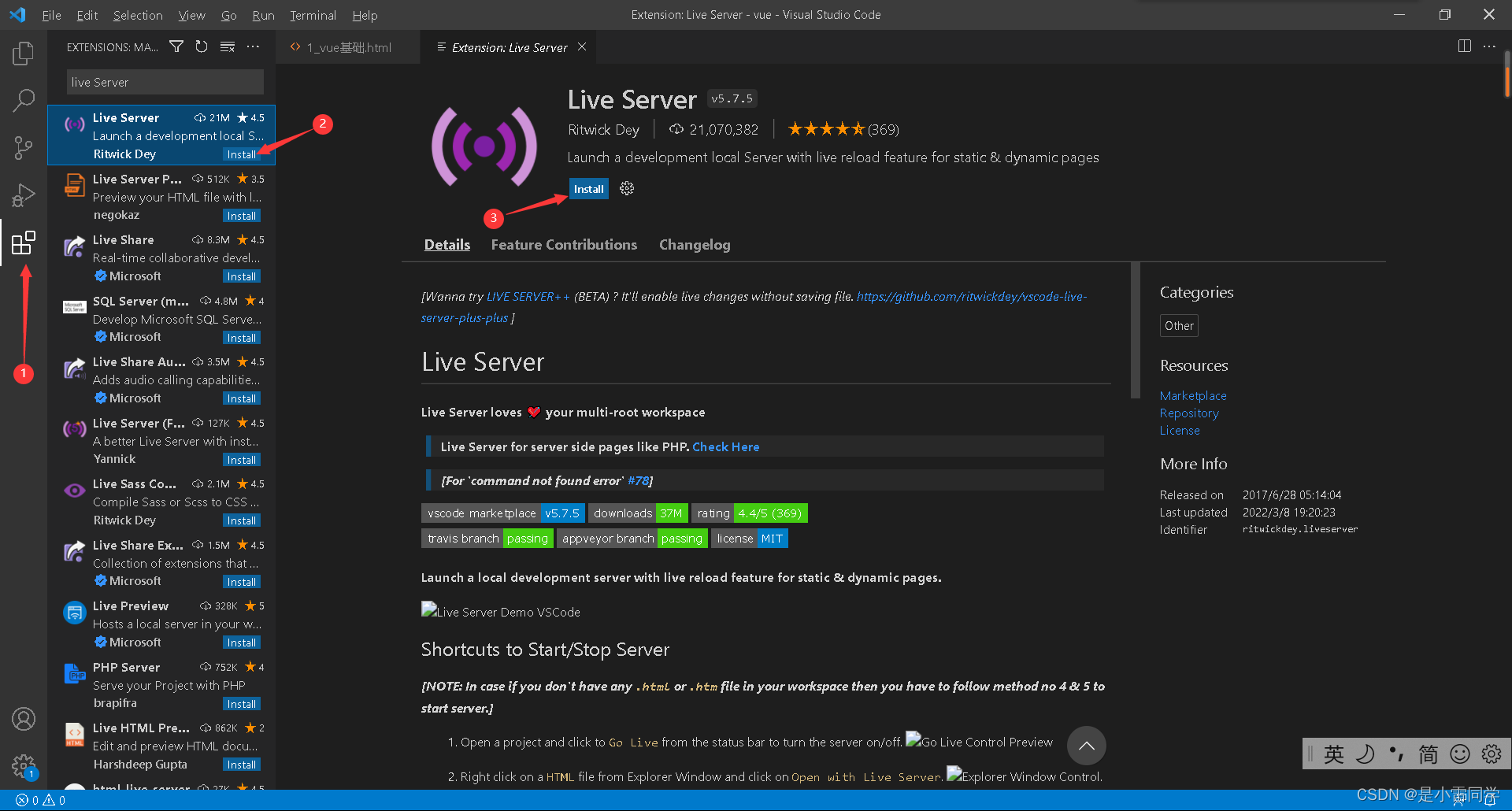Open the Go menu
Image resolution: width=1512 pixels, height=811 pixels.
(x=229, y=15)
